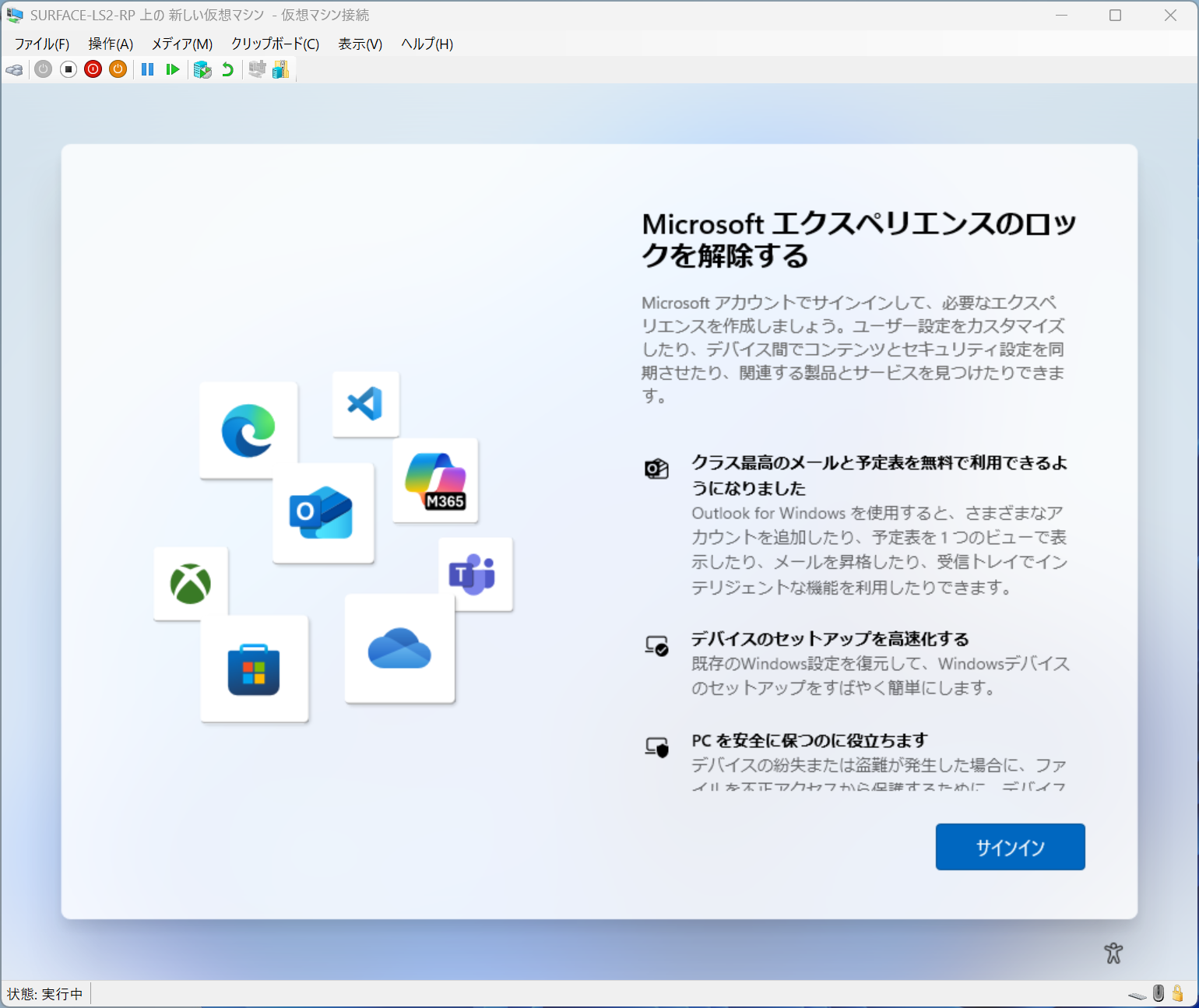The height and width of the screenshot is (1008, 1199).
Task: Open the 表示 menu
Action: click(359, 44)
